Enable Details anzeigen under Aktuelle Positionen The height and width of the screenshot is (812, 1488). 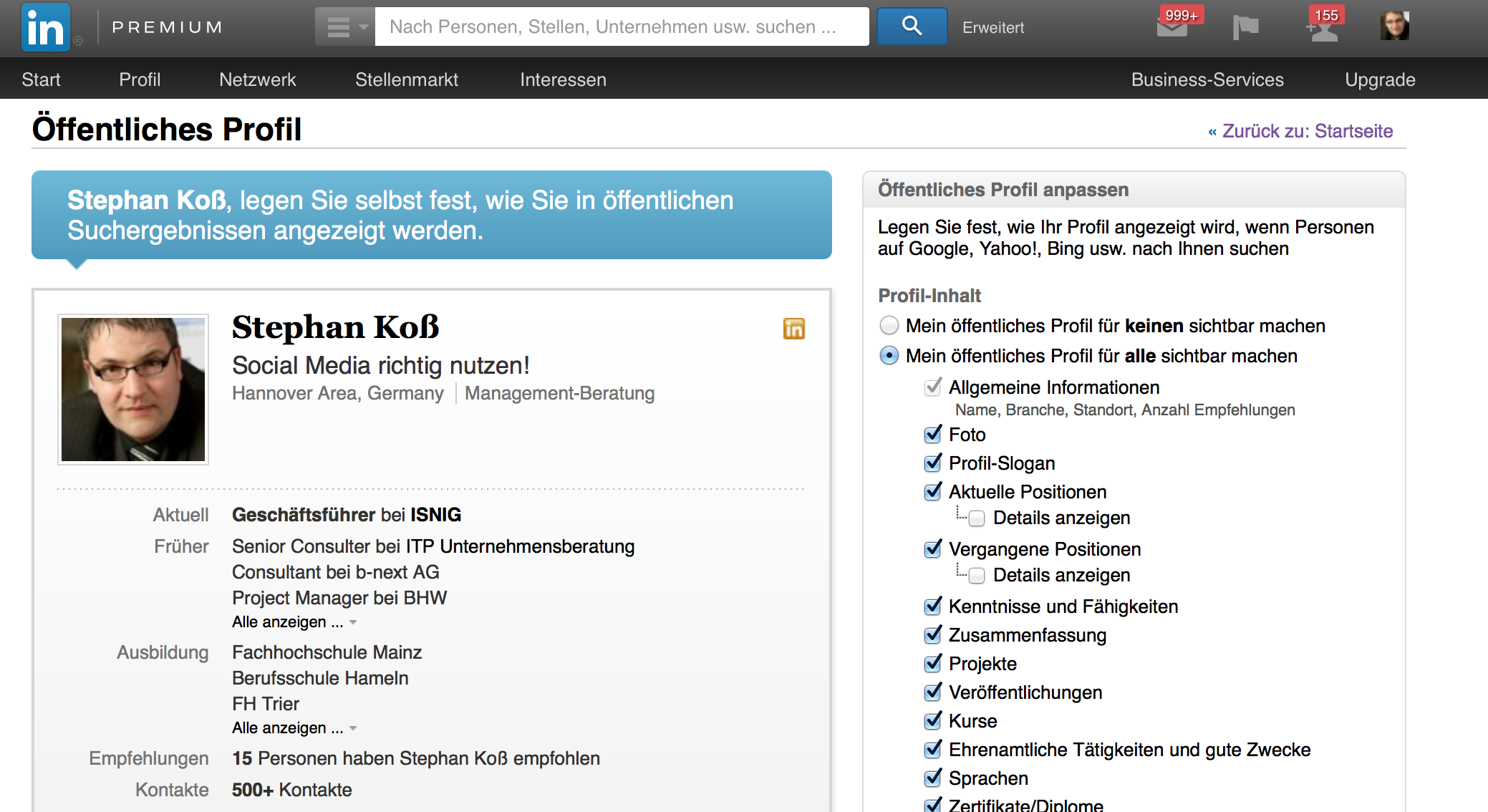[x=977, y=518]
